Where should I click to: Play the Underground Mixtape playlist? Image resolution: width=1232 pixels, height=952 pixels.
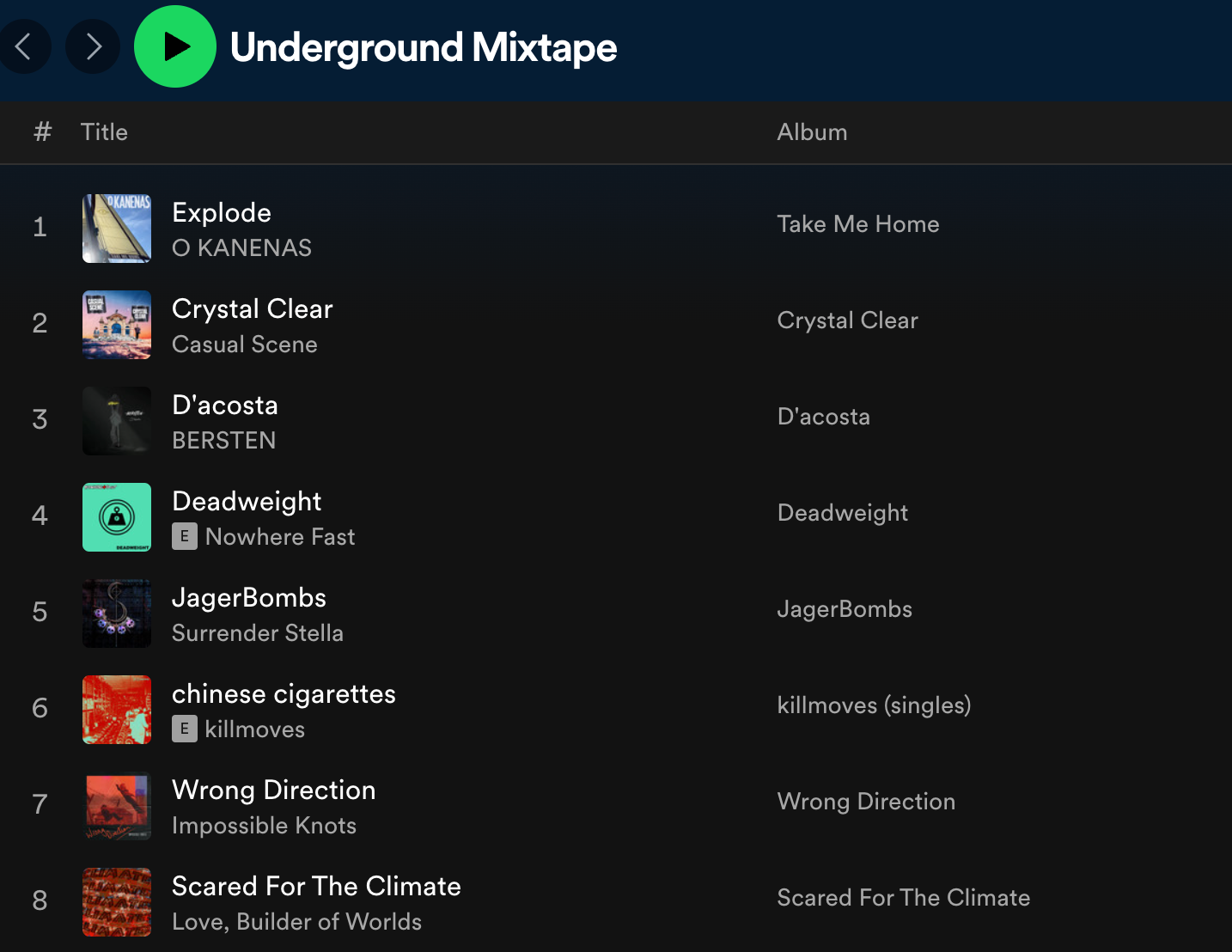pyautogui.click(x=175, y=46)
